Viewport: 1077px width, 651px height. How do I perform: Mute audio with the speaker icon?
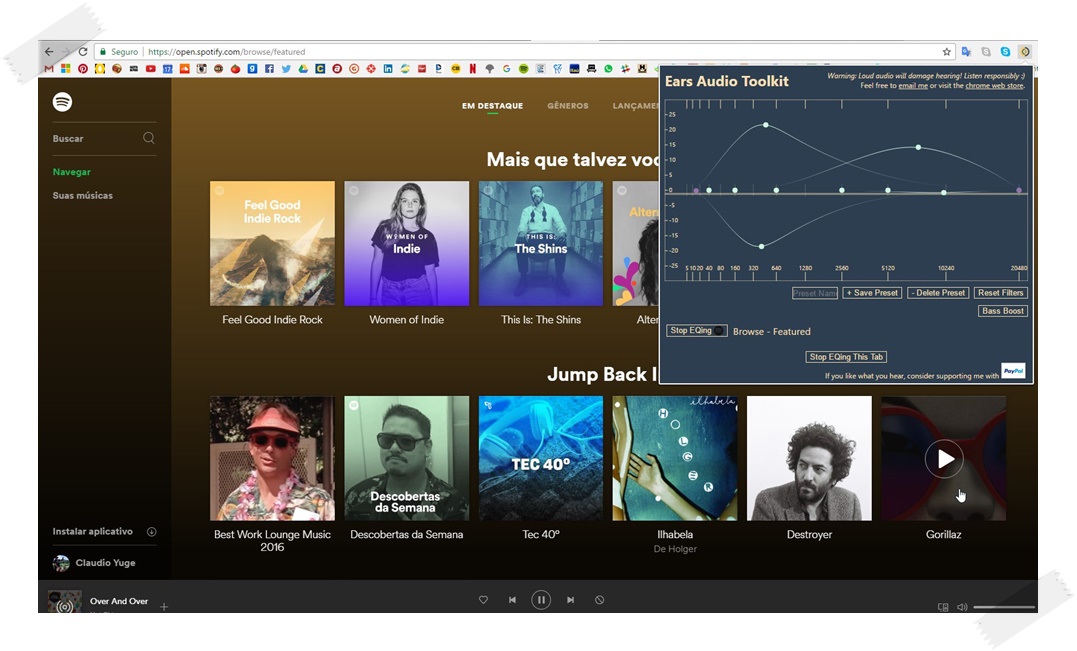962,607
